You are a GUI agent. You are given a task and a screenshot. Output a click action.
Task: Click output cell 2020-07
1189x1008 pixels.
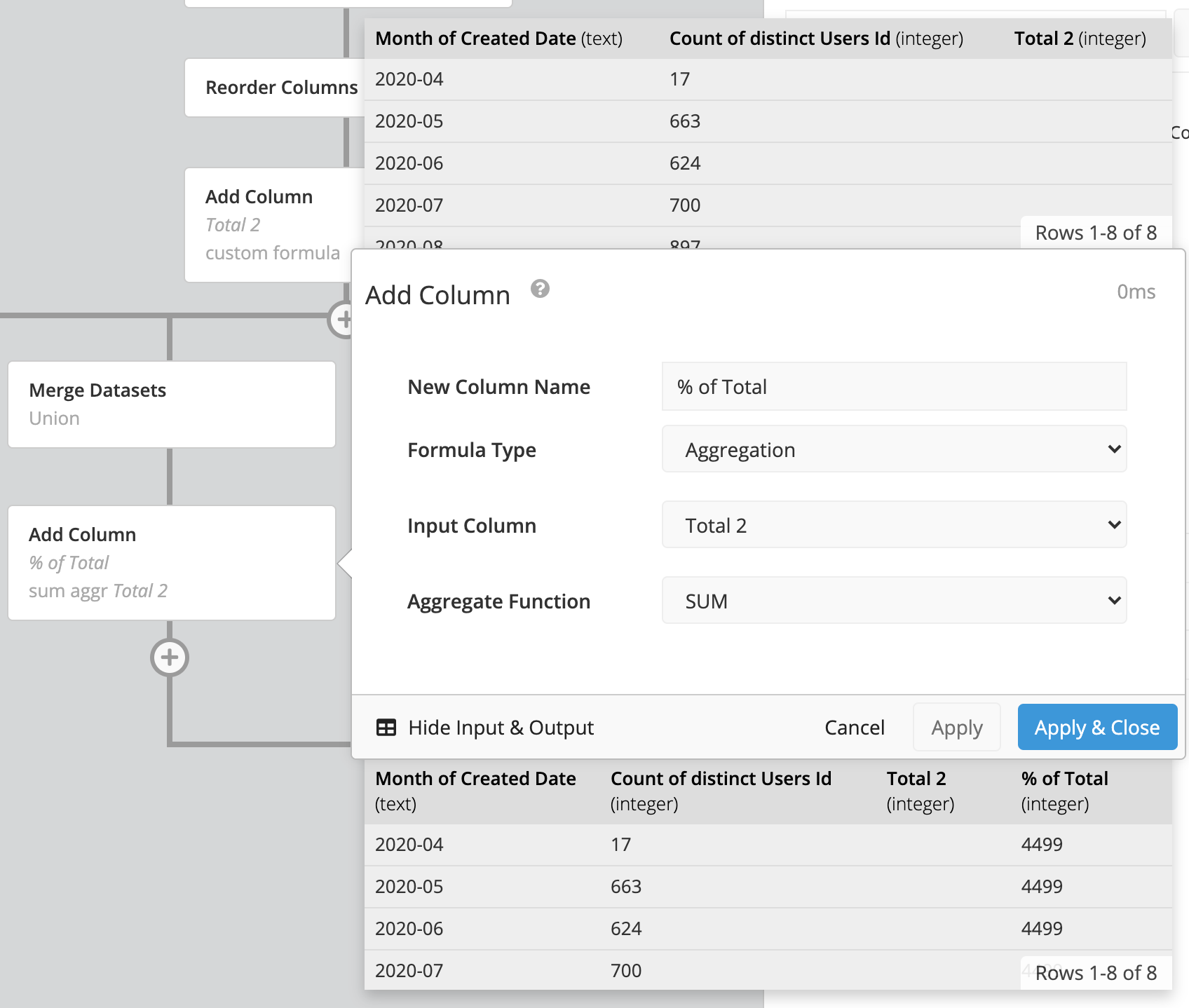pos(409,971)
